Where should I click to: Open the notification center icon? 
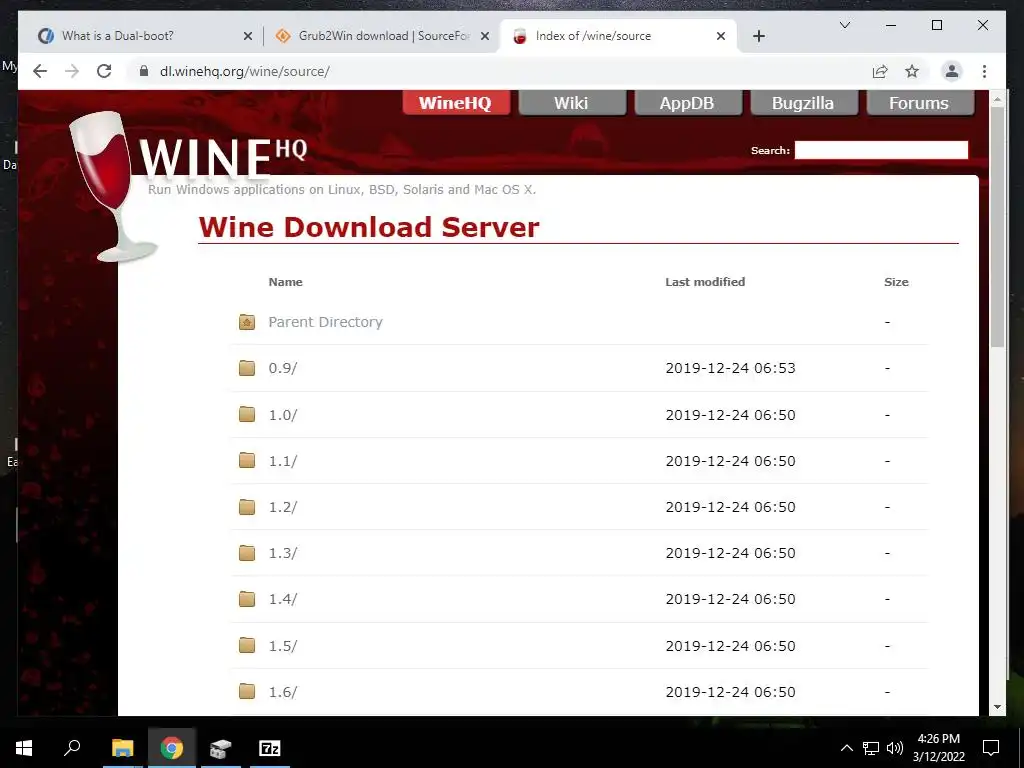pyautogui.click(x=991, y=748)
